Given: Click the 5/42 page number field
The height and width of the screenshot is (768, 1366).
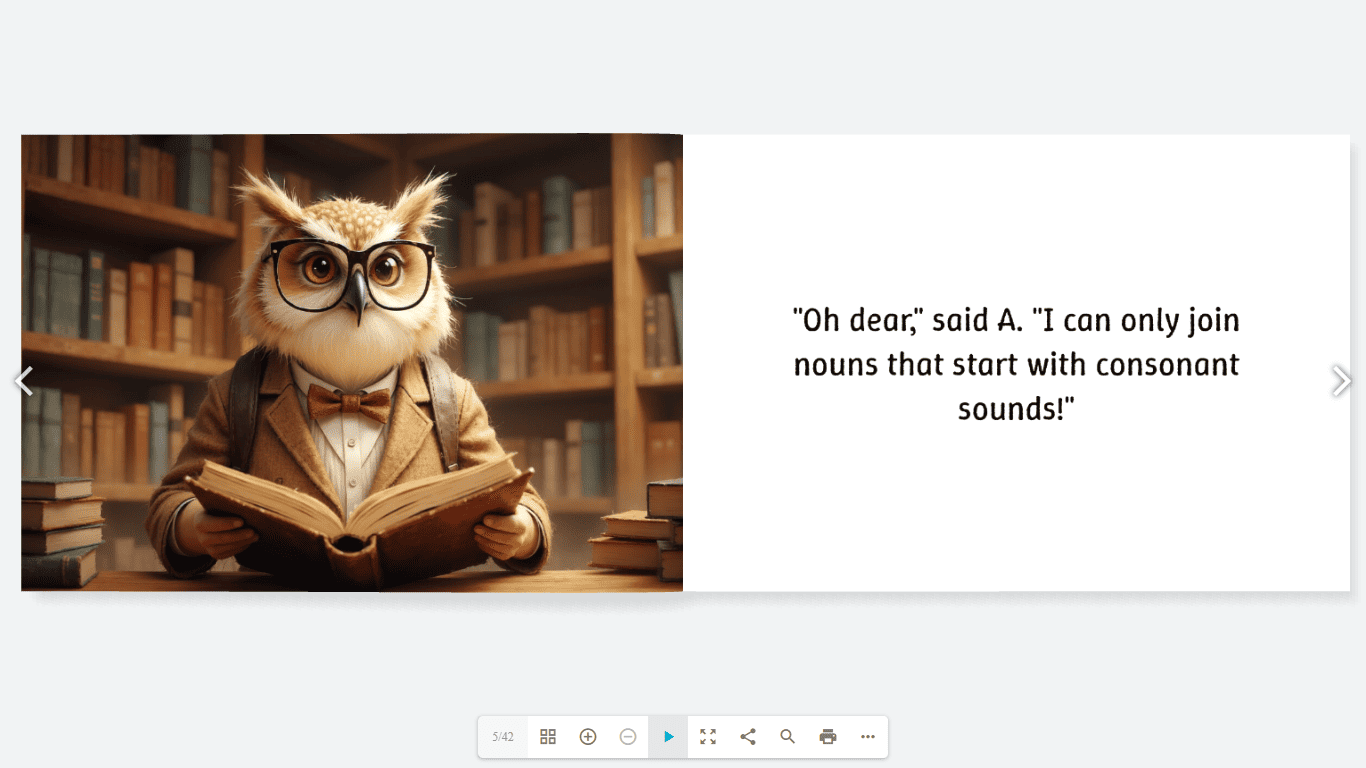Looking at the screenshot, I should (503, 737).
